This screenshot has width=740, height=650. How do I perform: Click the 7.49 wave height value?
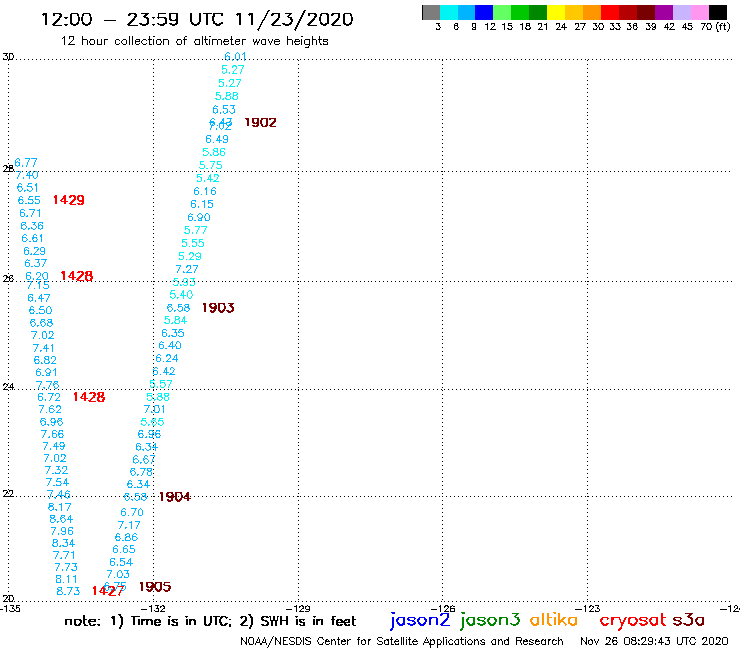(54, 447)
